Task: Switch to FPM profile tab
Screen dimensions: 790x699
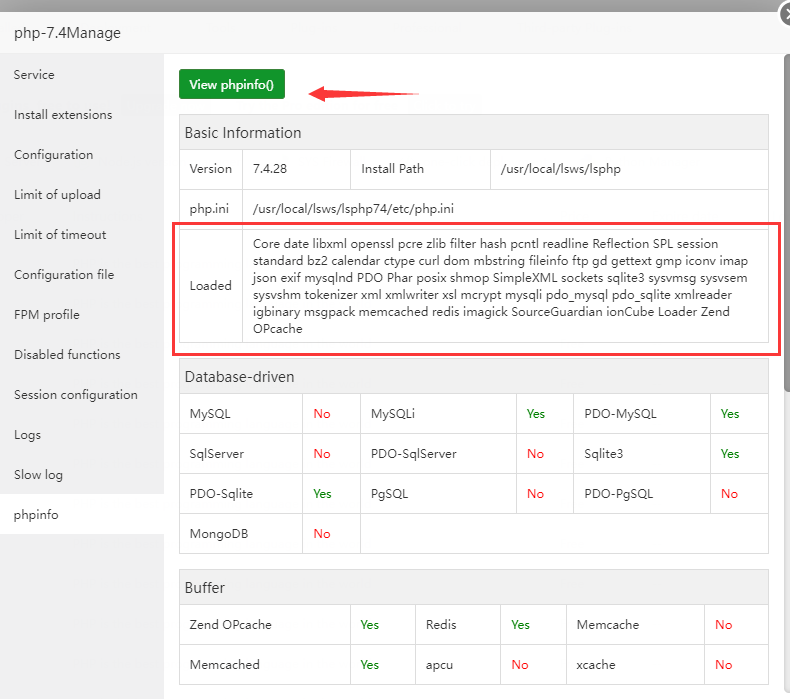Action: point(47,315)
